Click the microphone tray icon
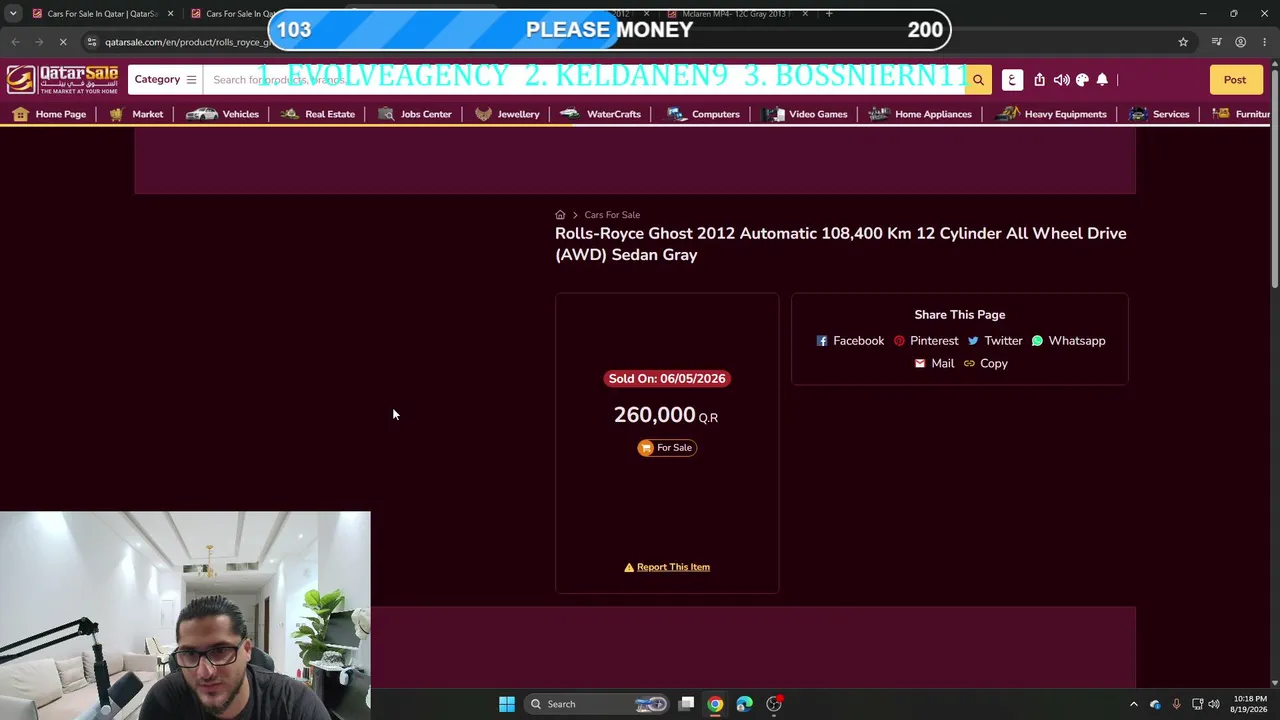 (1176, 704)
